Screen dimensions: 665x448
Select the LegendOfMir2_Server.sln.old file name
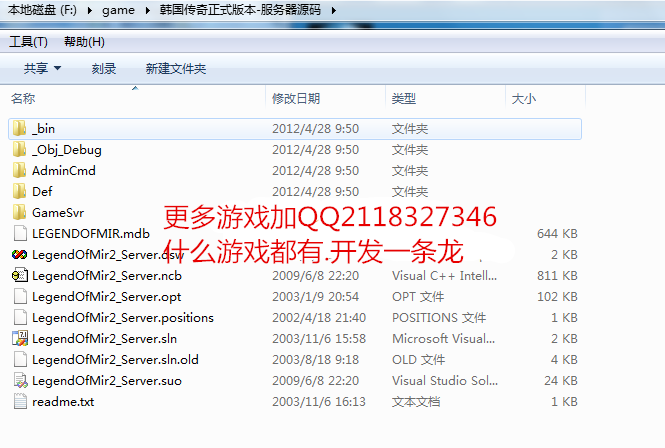click(115, 360)
